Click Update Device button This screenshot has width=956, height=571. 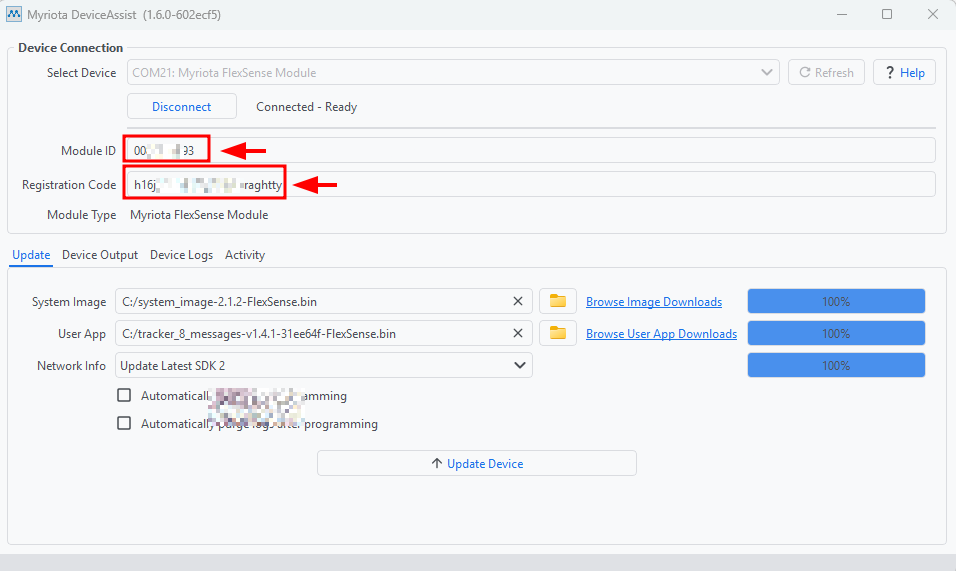(x=477, y=463)
